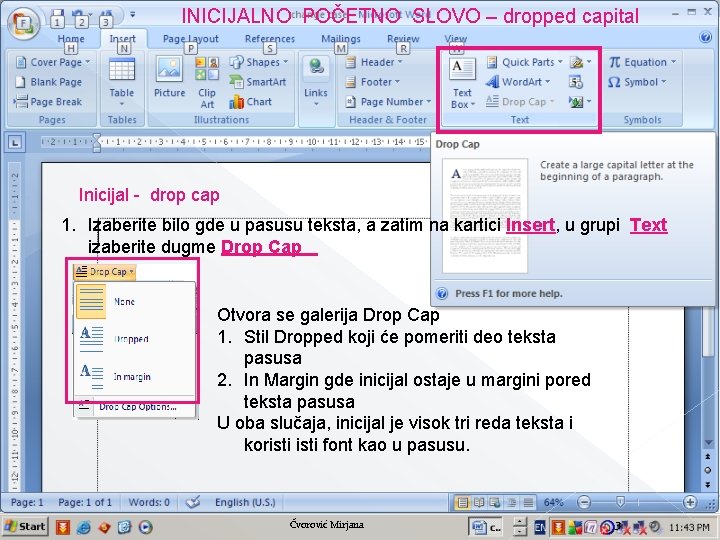Open the View tab
The image size is (720, 540).
(456, 39)
